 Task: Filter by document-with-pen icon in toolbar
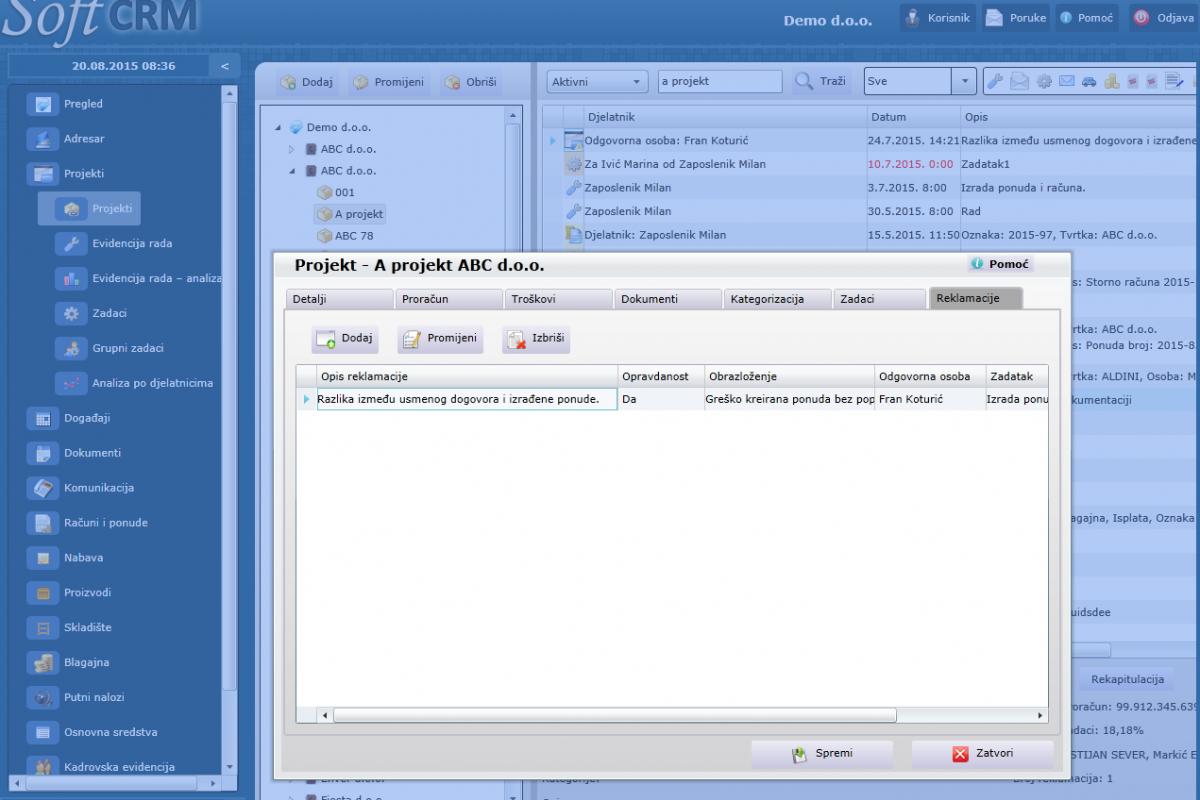(1174, 82)
